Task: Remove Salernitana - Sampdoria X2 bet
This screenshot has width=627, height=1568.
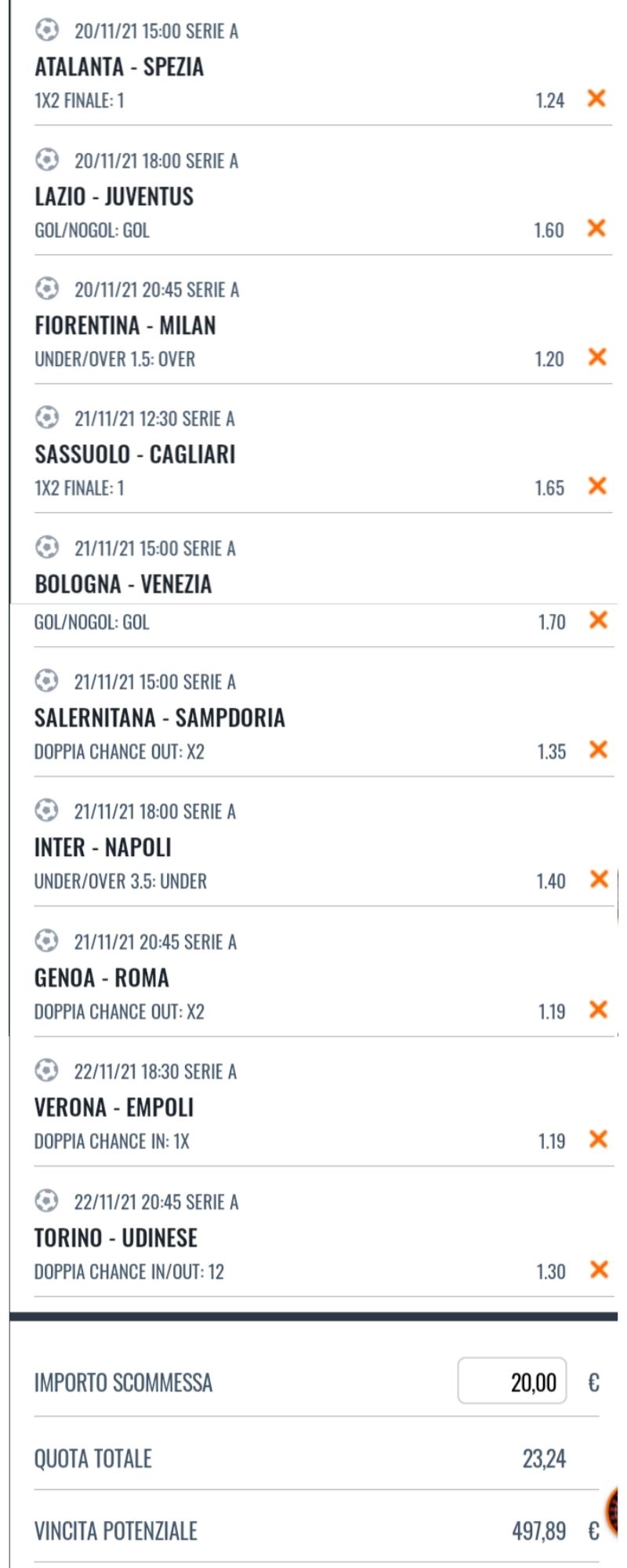Action: click(x=598, y=750)
